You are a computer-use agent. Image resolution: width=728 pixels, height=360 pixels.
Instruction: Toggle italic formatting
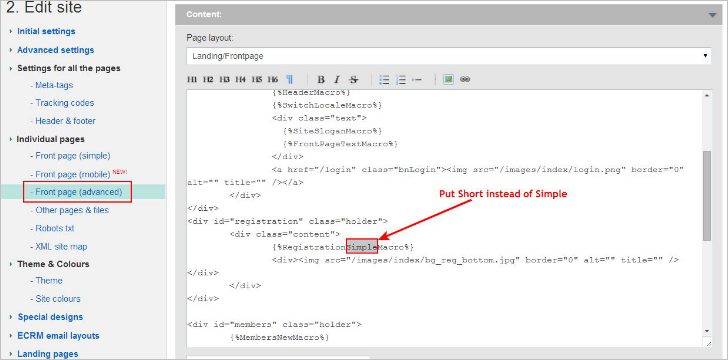pos(337,79)
